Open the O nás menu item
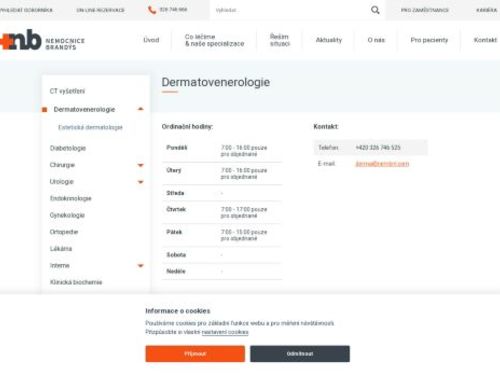The height and width of the screenshot is (375, 500). pos(376,40)
